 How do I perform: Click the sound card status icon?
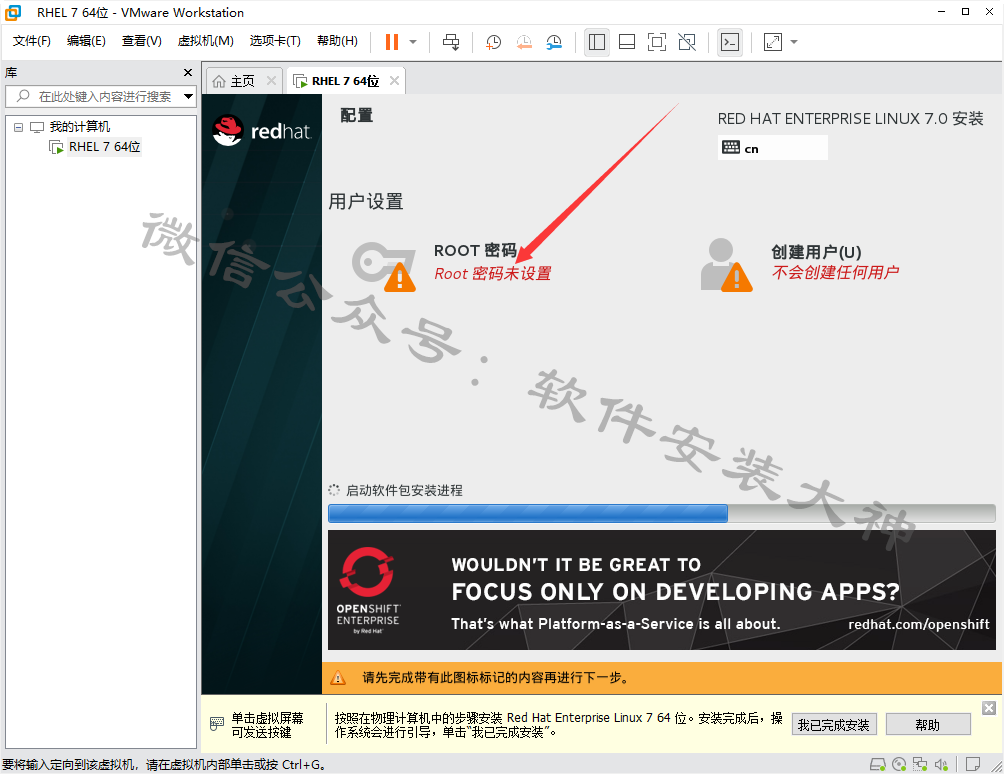pos(941,764)
